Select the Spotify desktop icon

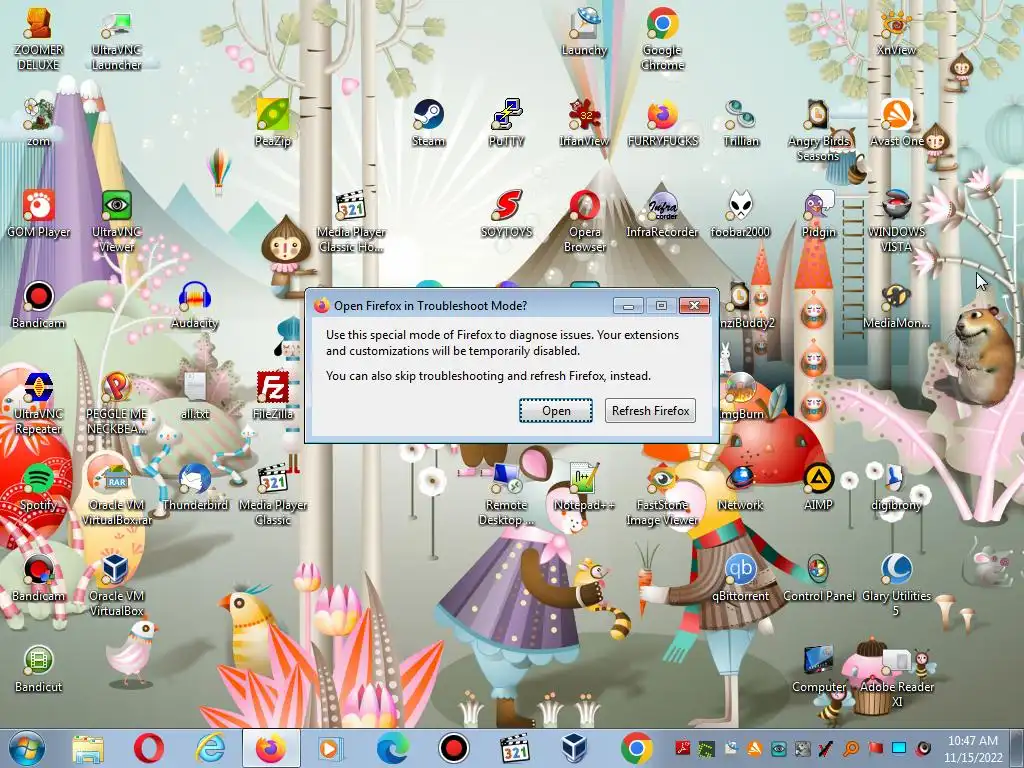point(39,486)
